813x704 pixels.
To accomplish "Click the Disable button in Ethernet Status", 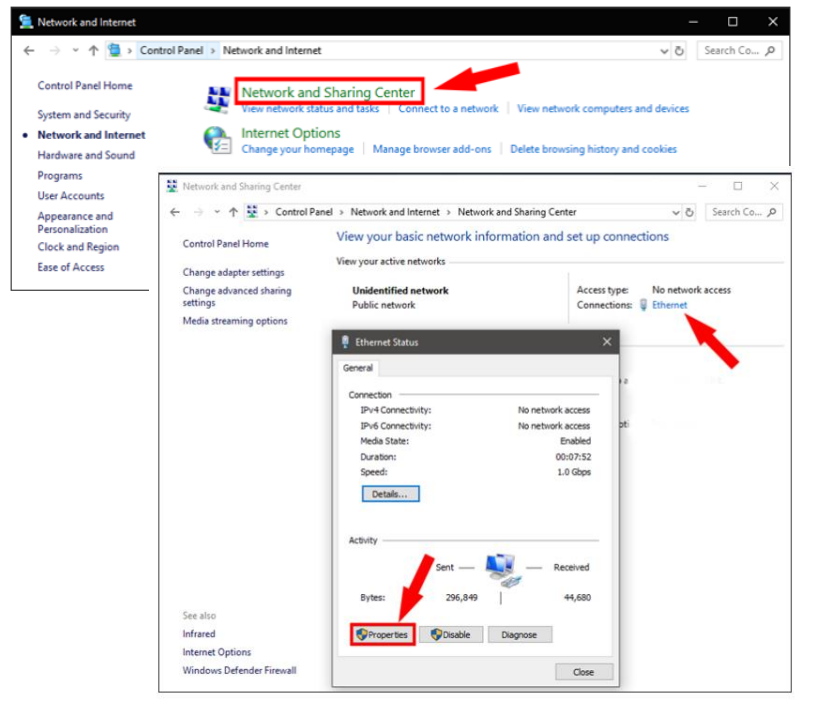I will coord(451,634).
